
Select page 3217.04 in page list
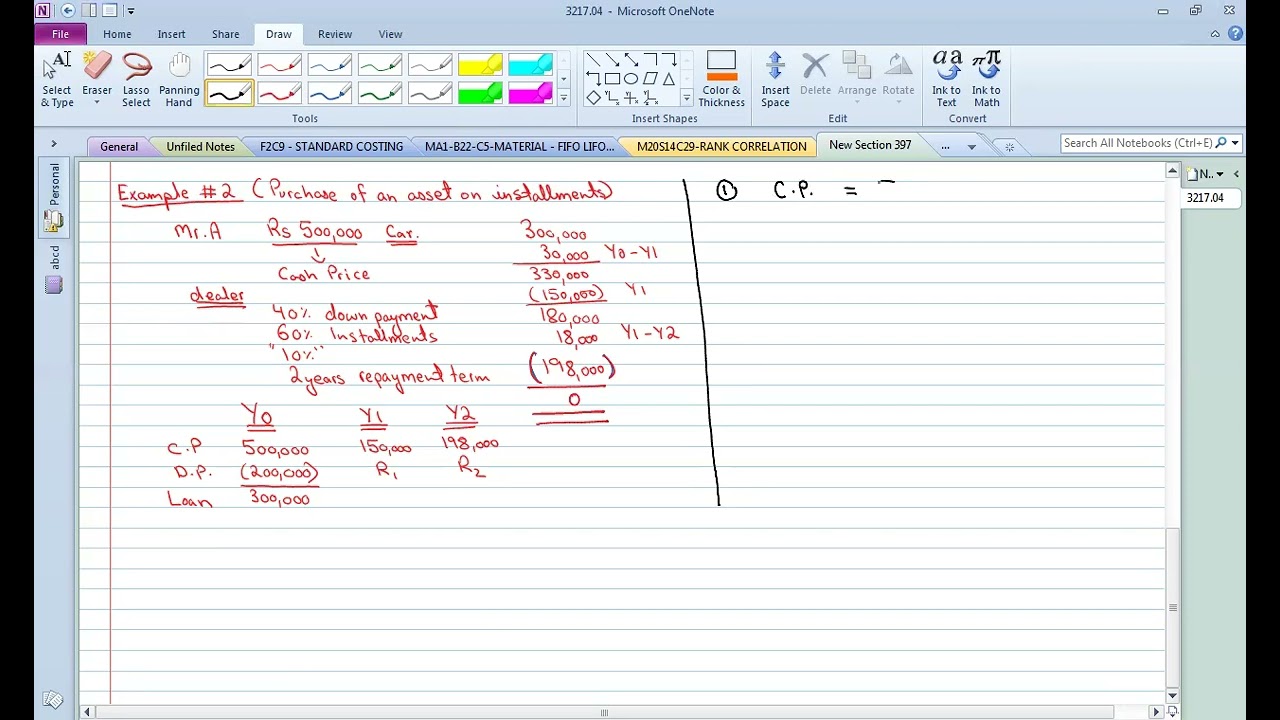(x=1212, y=198)
